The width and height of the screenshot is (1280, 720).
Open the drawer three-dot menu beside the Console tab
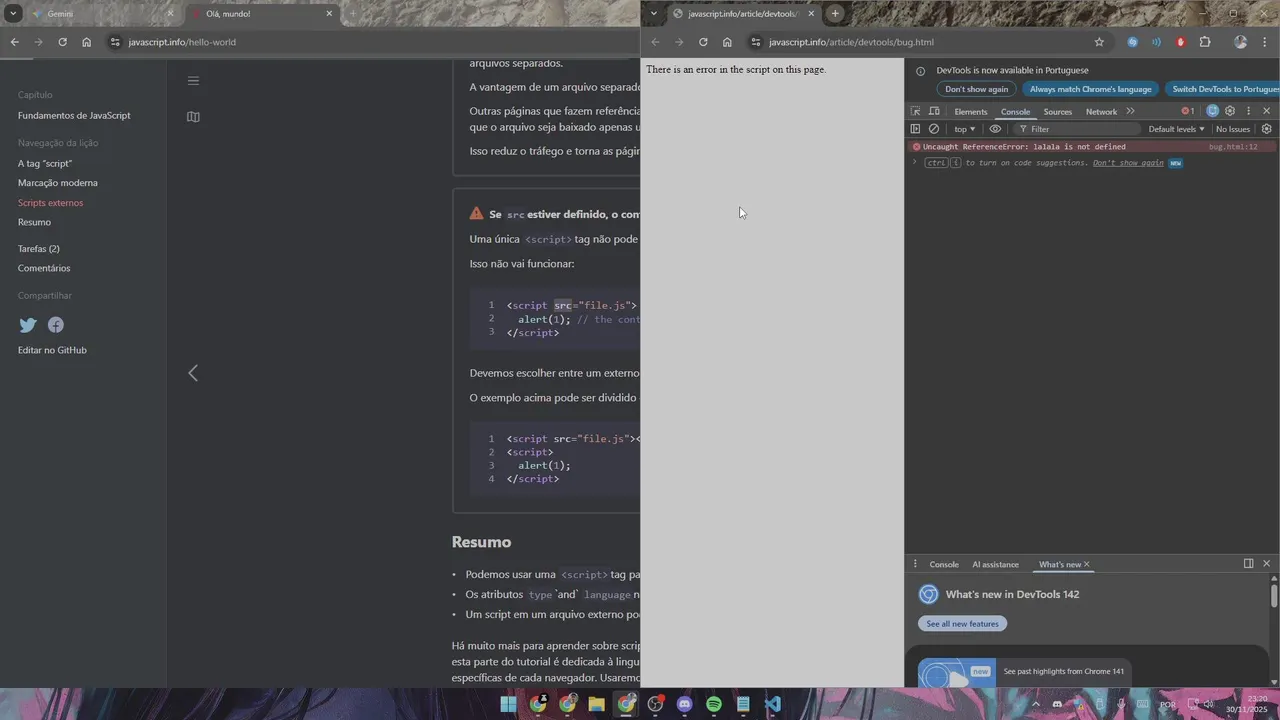coord(915,564)
